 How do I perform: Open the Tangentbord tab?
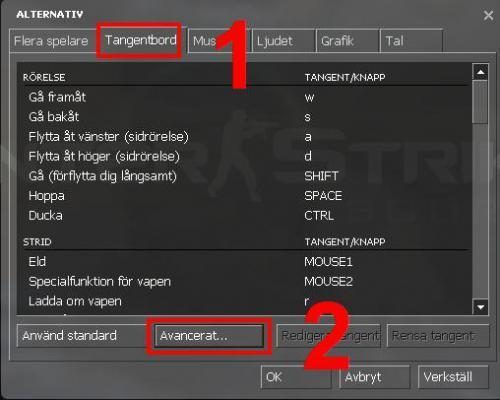click(x=141, y=41)
